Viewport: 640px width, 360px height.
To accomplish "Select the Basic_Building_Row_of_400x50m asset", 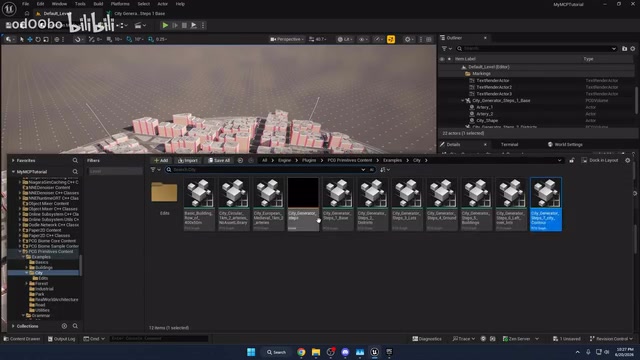I will click(x=199, y=203).
